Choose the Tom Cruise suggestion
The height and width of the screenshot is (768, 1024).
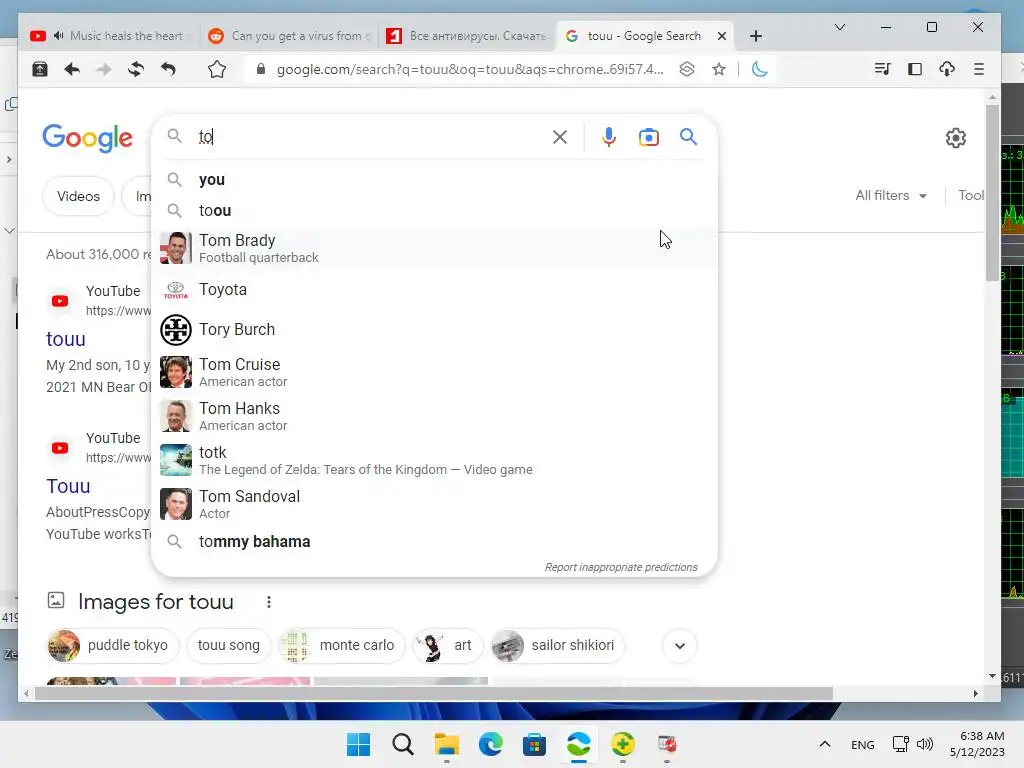click(x=434, y=372)
